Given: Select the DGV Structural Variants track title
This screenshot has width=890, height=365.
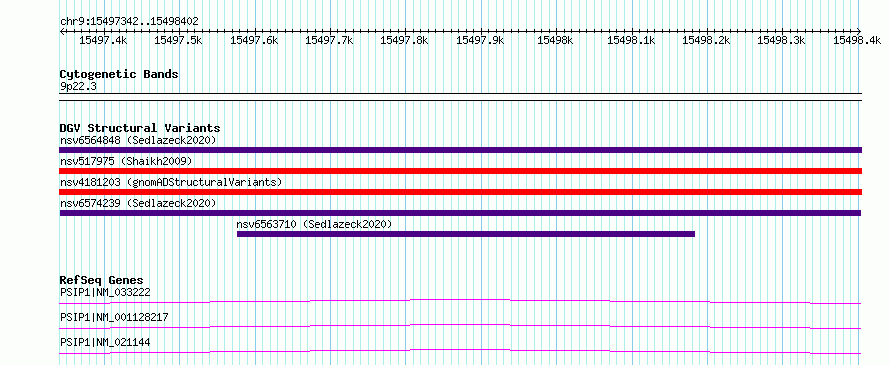Looking at the screenshot, I should coord(140,128).
